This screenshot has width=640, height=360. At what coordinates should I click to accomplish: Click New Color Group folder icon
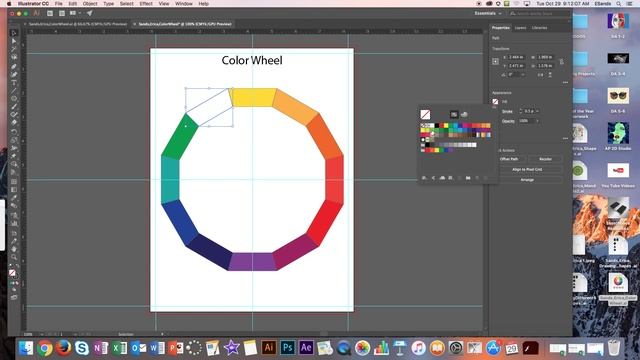click(468, 178)
